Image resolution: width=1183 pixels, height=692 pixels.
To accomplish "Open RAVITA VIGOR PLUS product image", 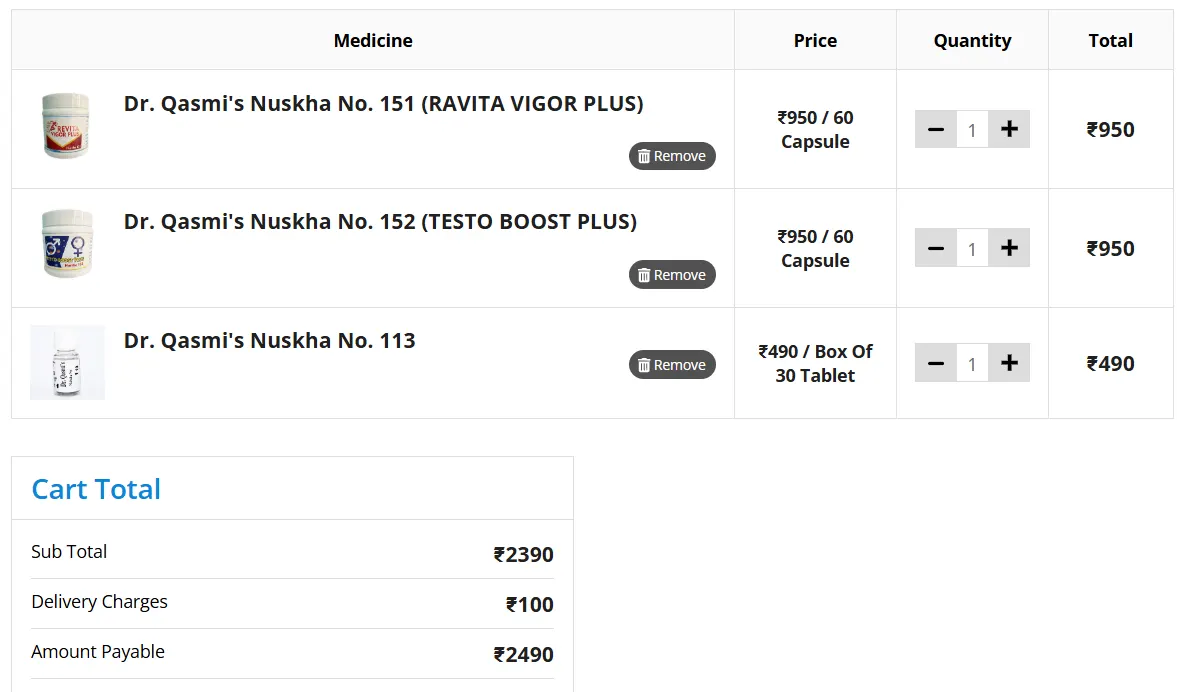I will 67,126.
